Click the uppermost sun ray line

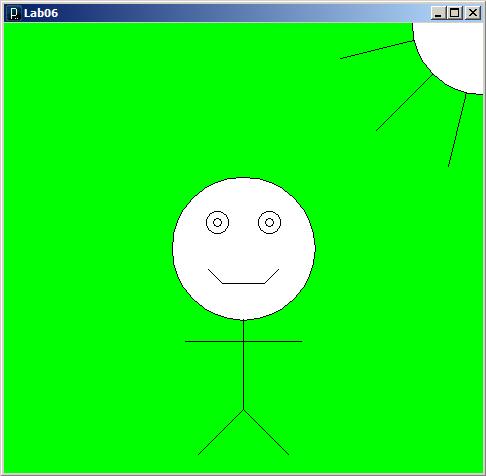377,50
